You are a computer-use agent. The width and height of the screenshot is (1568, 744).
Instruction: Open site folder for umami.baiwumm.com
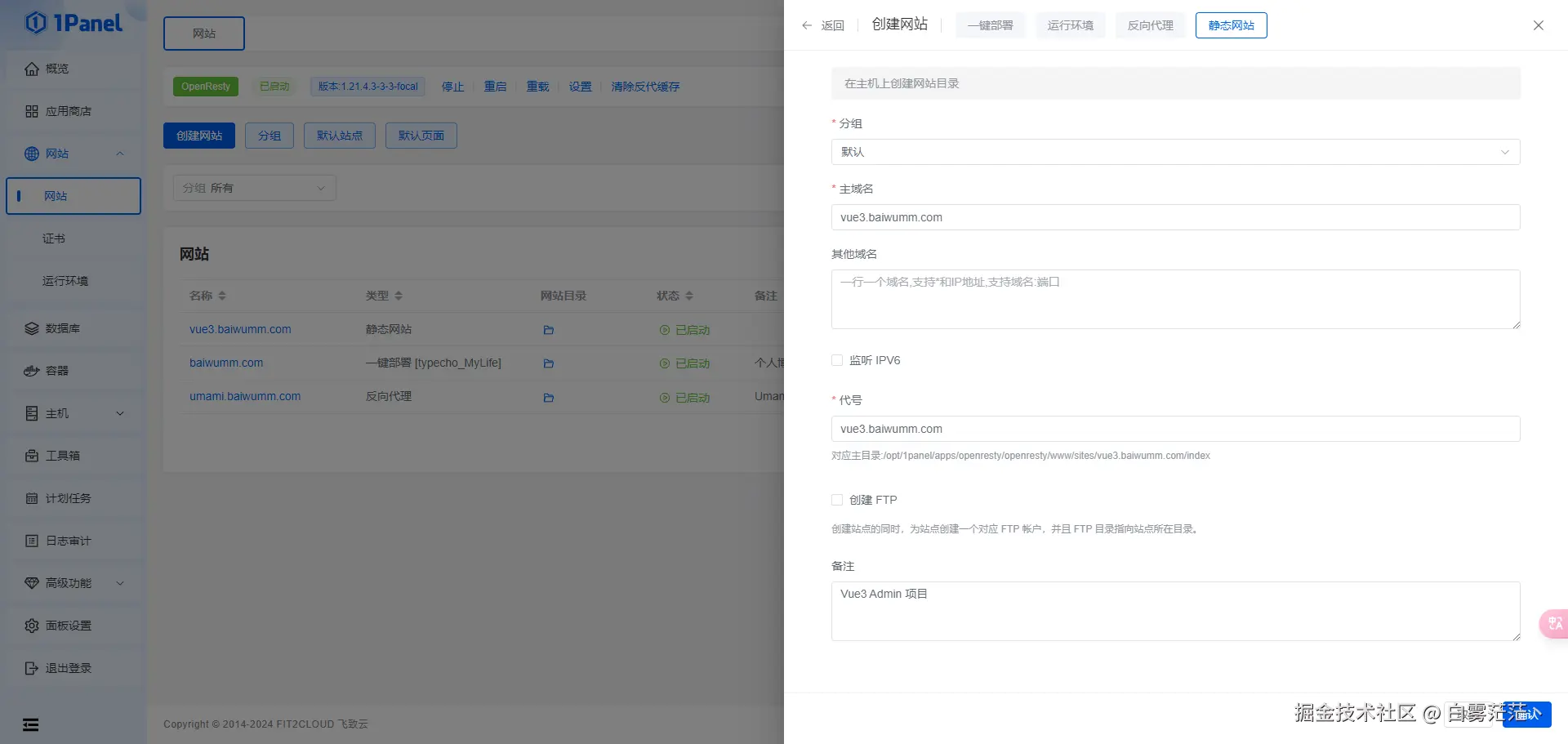[x=549, y=398]
